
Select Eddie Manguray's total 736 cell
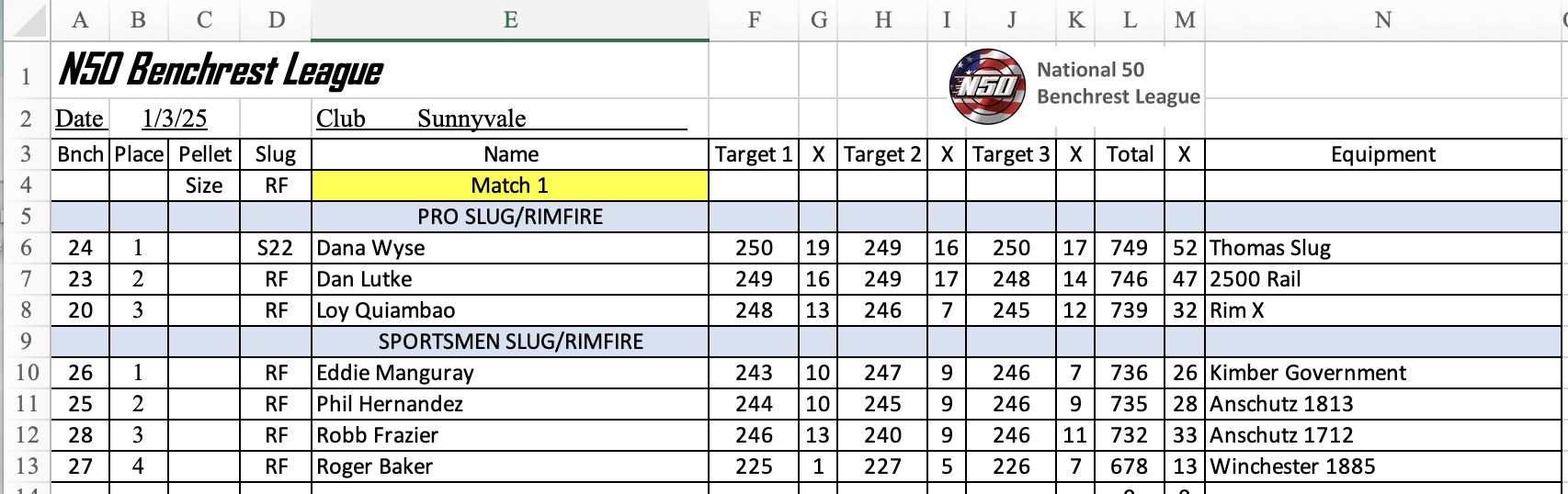[1130, 373]
